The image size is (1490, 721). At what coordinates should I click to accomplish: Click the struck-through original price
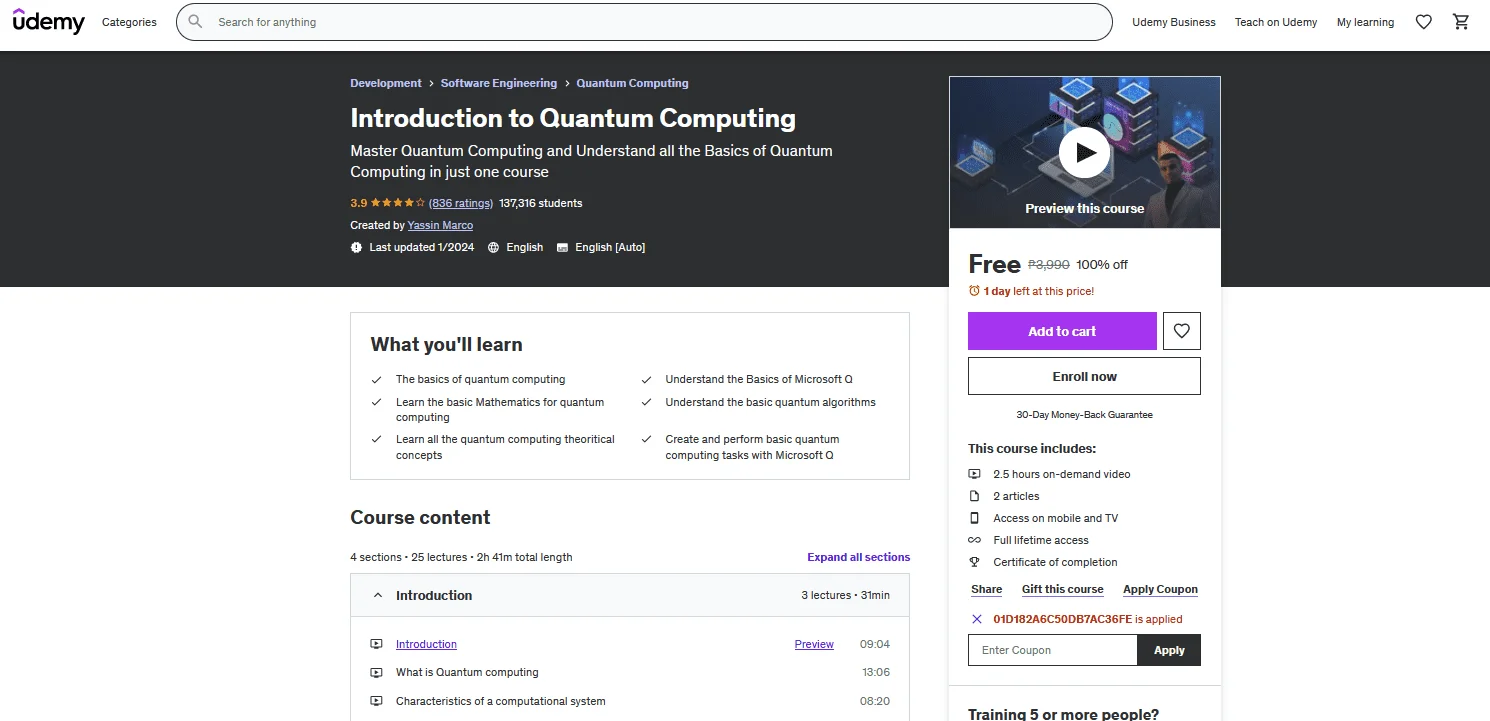point(1049,265)
